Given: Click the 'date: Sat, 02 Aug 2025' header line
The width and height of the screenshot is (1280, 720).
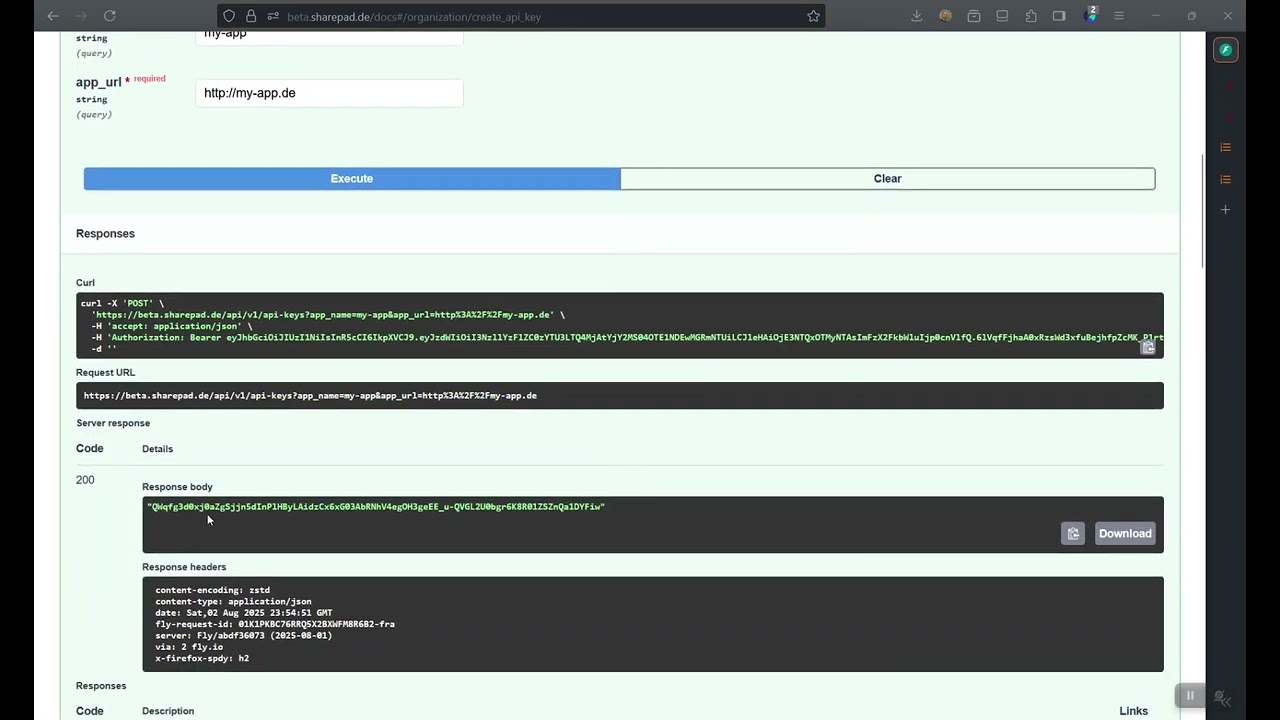Looking at the screenshot, I should 244,613.
